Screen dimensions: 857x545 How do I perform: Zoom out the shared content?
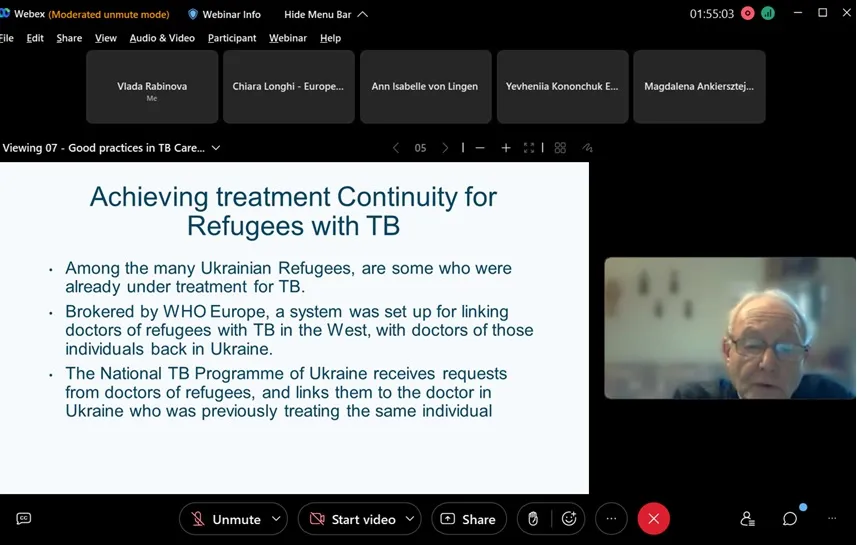[480, 148]
